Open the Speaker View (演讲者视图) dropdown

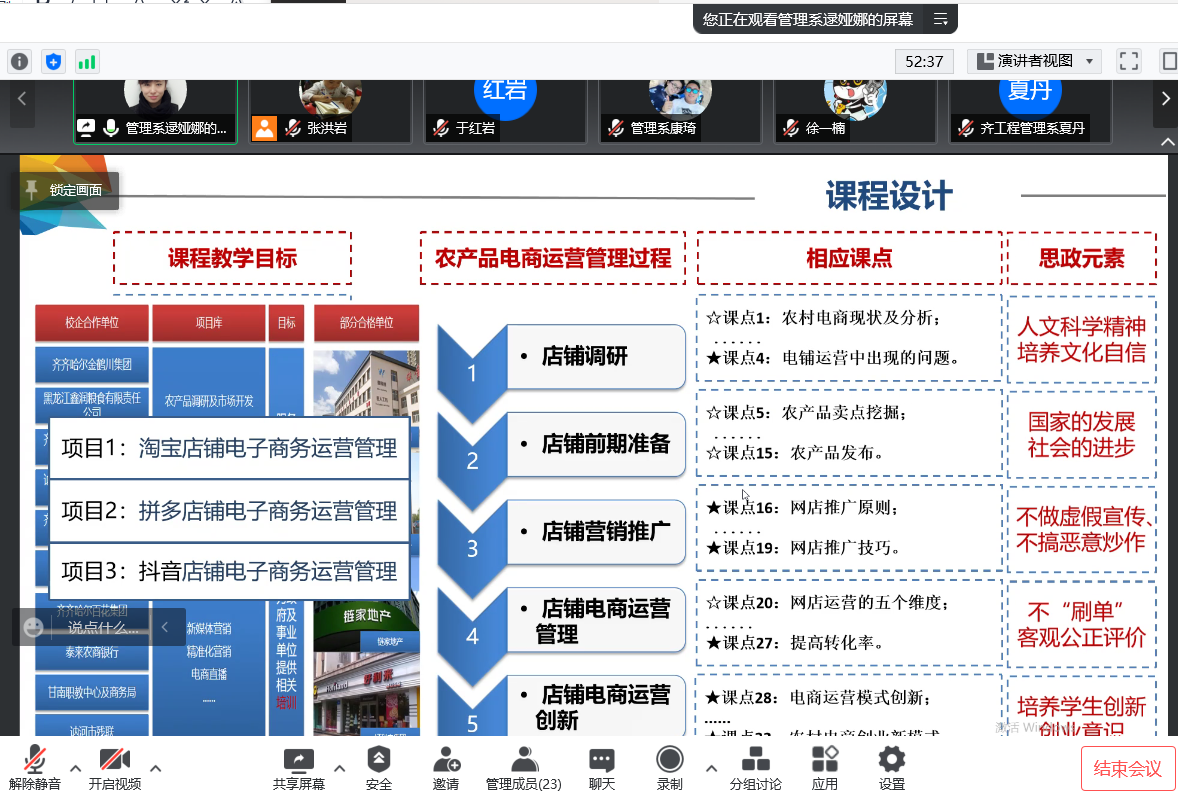tap(1034, 61)
